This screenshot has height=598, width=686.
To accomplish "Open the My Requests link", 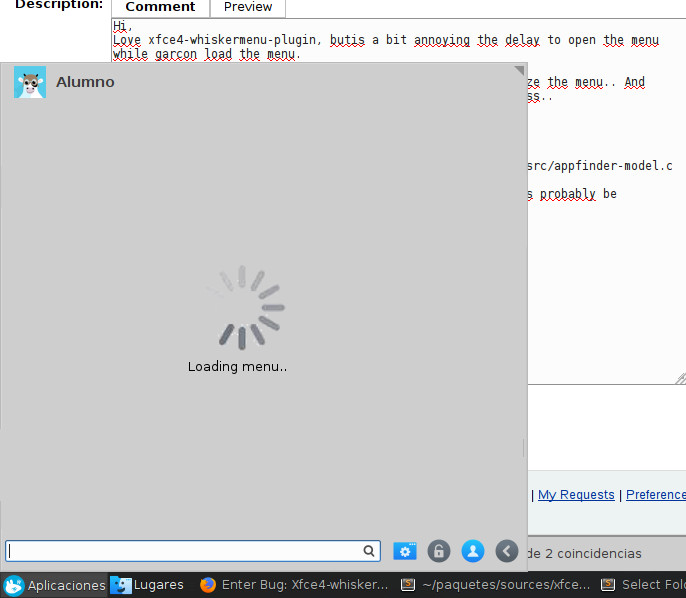I will tap(576, 495).
